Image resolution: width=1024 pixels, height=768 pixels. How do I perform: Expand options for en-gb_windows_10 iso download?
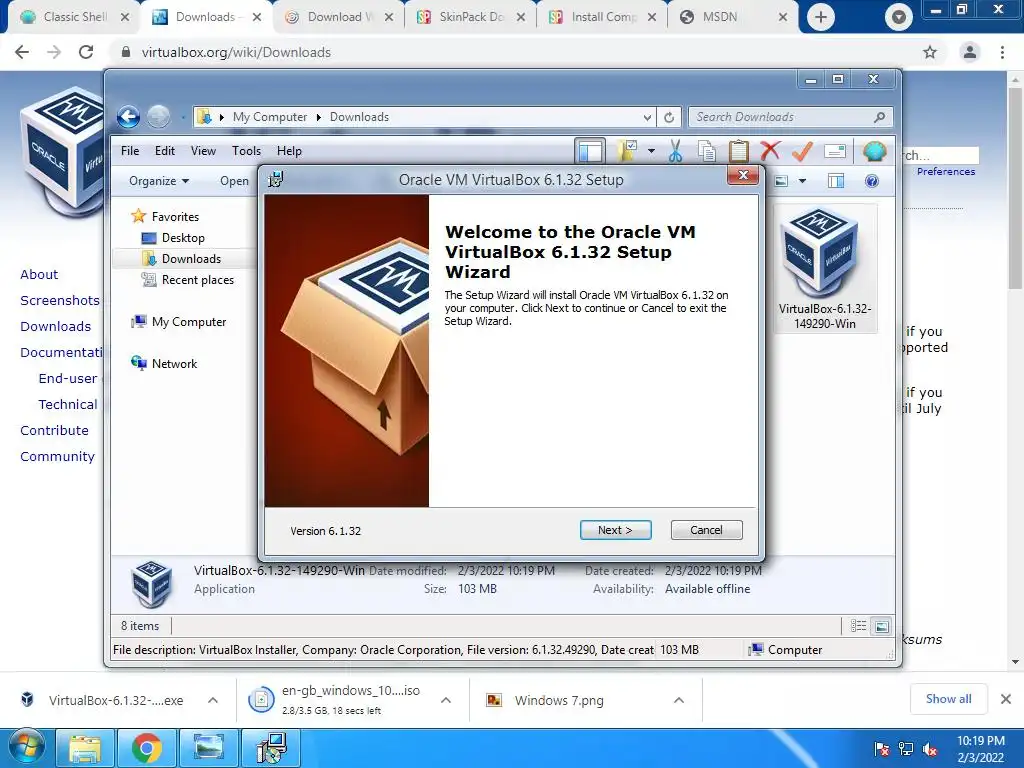pyautogui.click(x=446, y=700)
